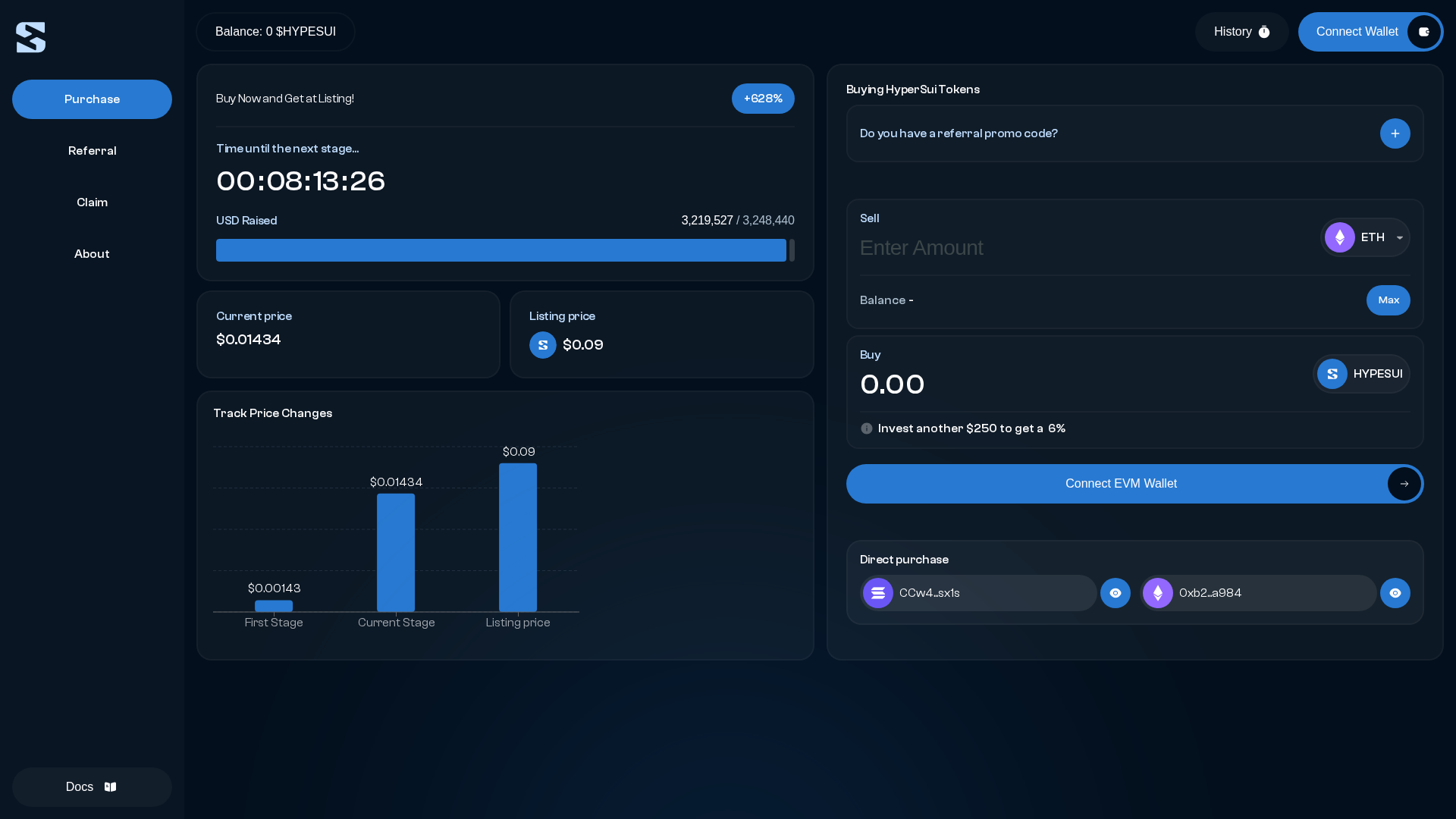Screen dimensions: 1456x819
Task: Click the Ethereum logo in Direct purchase
Action: coord(1158,593)
